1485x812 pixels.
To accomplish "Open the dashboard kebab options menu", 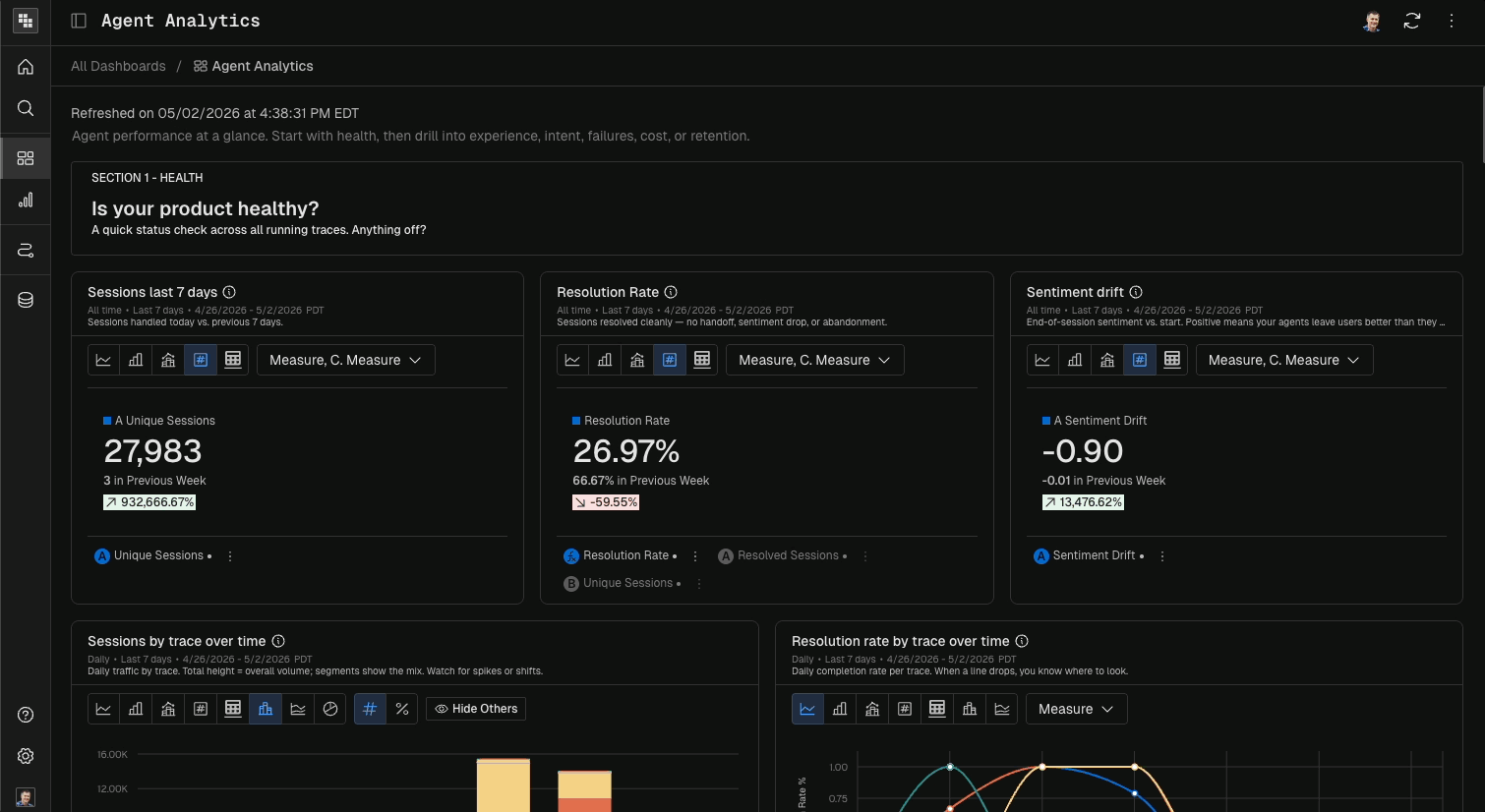I will [x=1452, y=21].
